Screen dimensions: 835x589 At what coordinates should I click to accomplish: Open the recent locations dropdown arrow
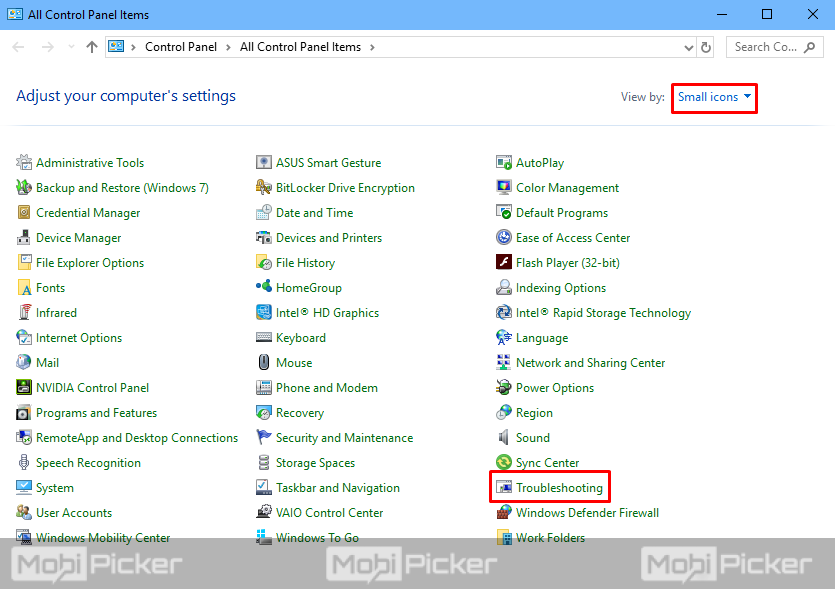point(71,47)
